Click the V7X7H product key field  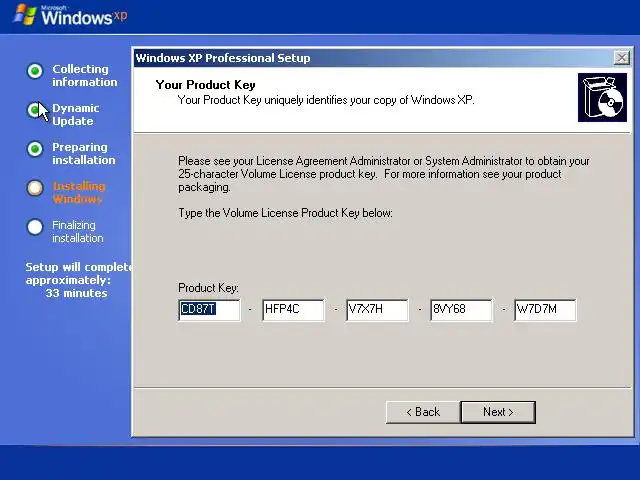click(x=377, y=310)
